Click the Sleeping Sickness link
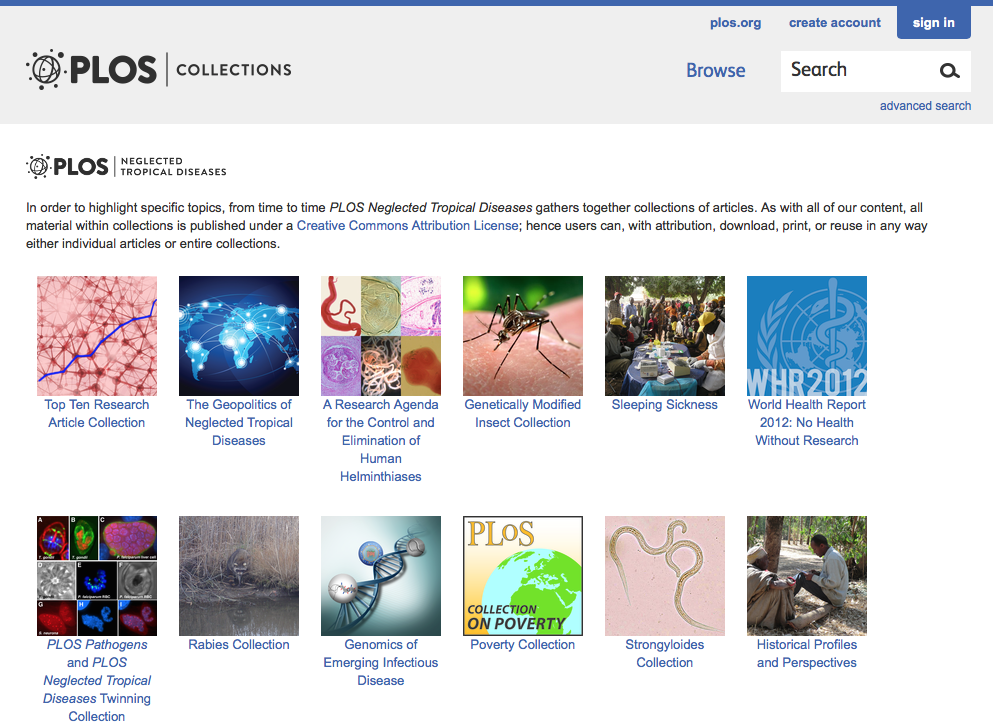The image size is (993, 725). coord(664,405)
